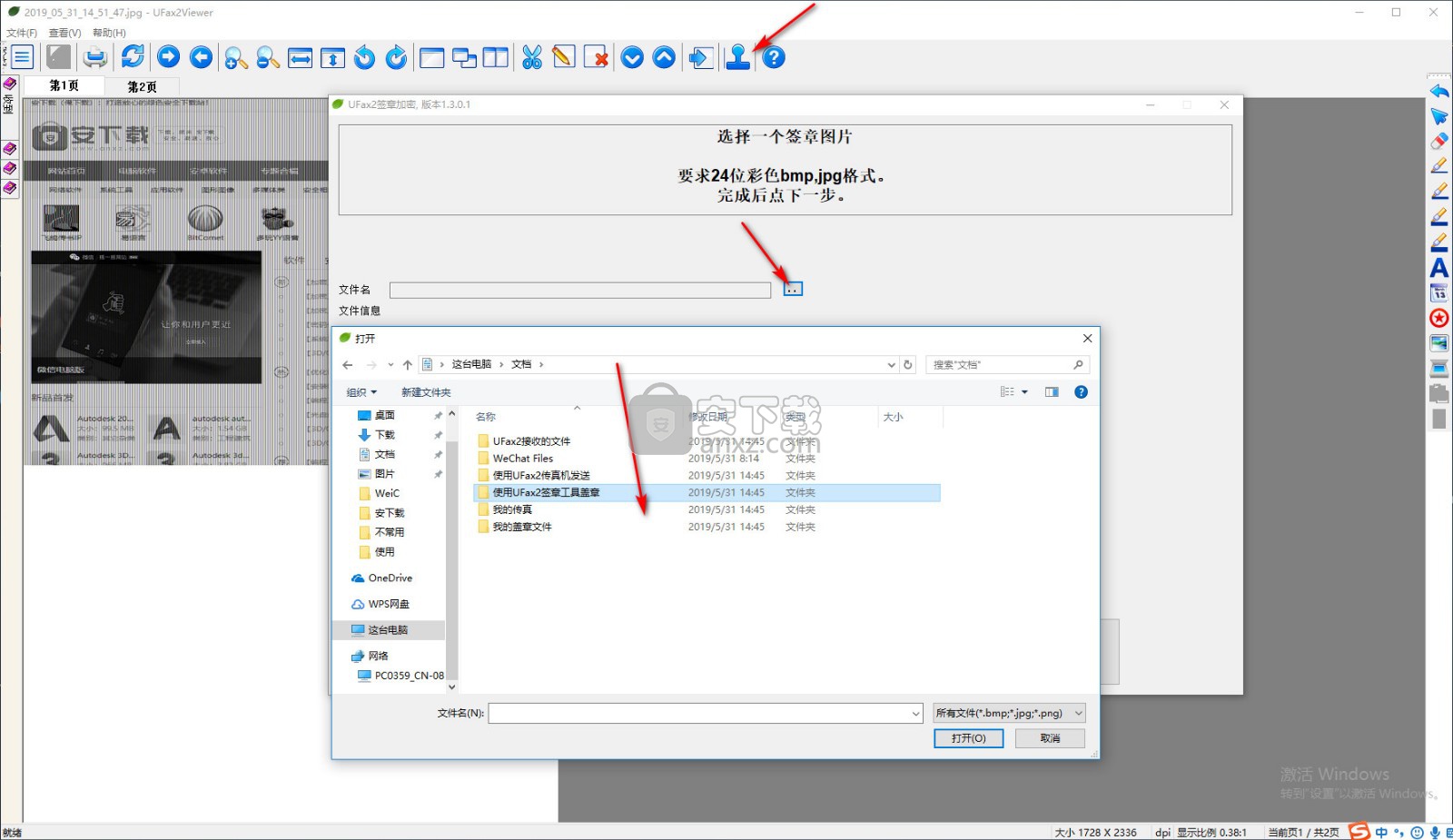Click the fit to height icon

click(332, 57)
